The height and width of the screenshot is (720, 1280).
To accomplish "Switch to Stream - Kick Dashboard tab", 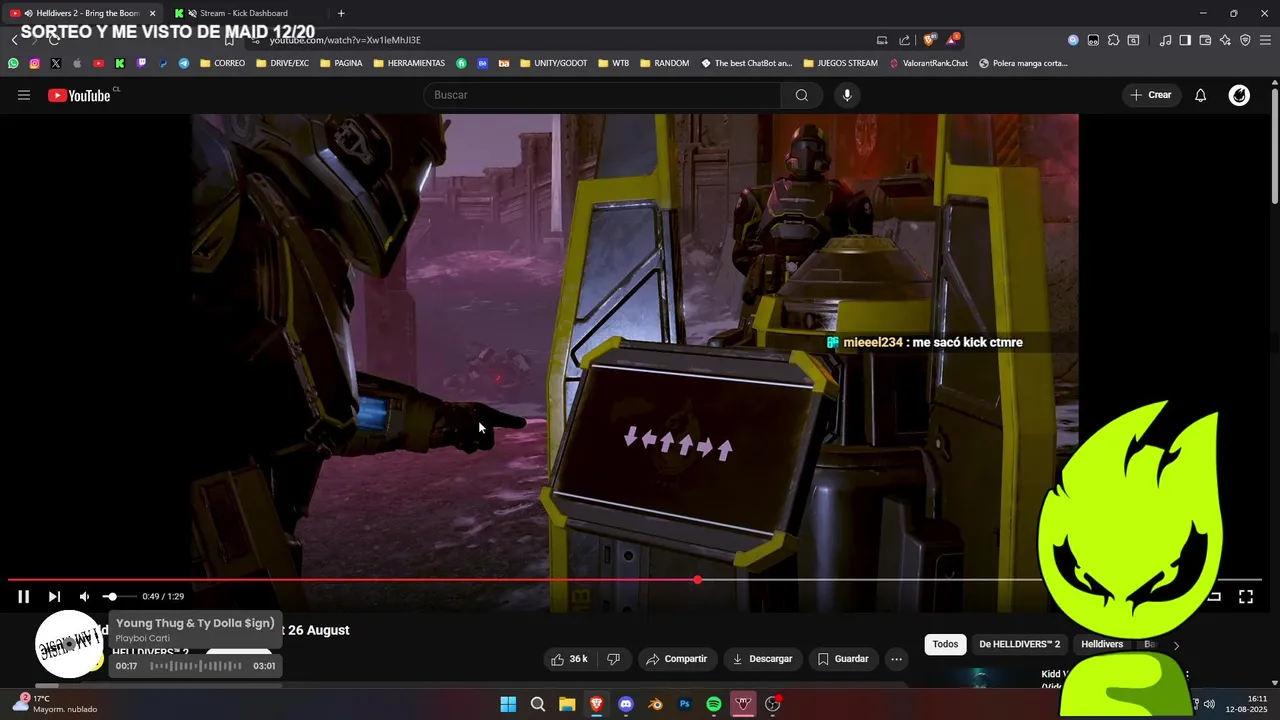I will pos(244,13).
